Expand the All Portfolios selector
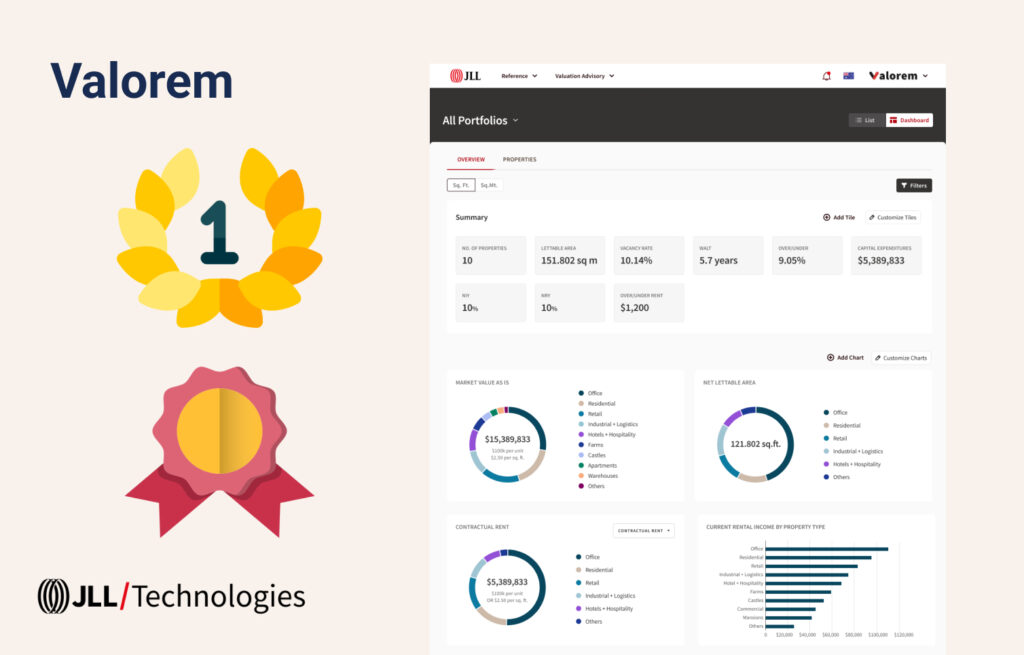 (x=480, y=120)
